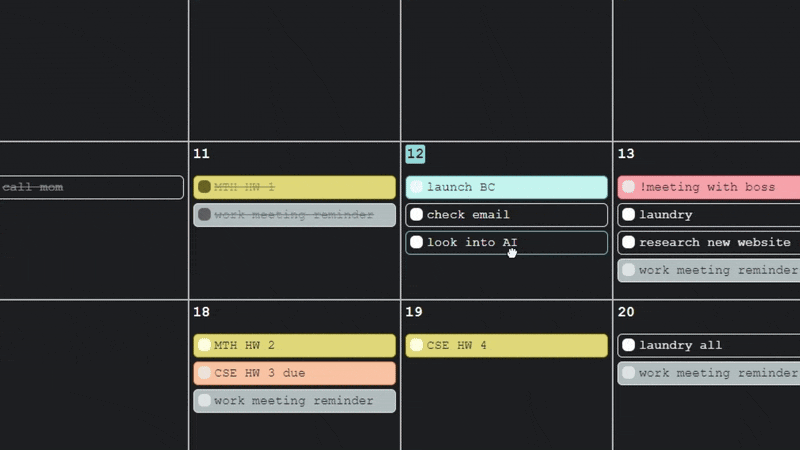Tick the 'check email' checkbox

417,215
